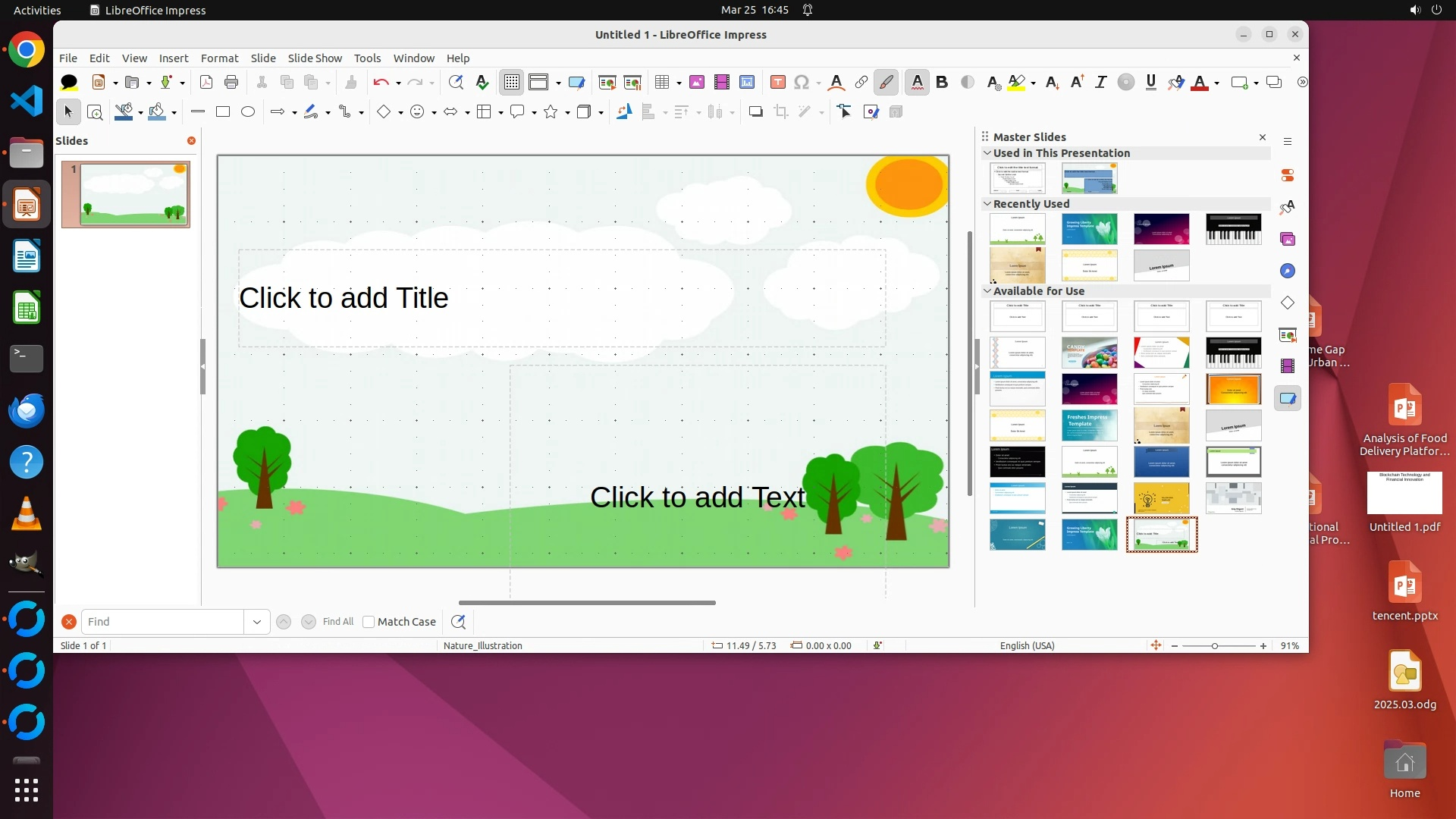Select the piano keys master slide thumbnail
The width and height of the screenshot is (1456, 819).
tap(1233, 229)
